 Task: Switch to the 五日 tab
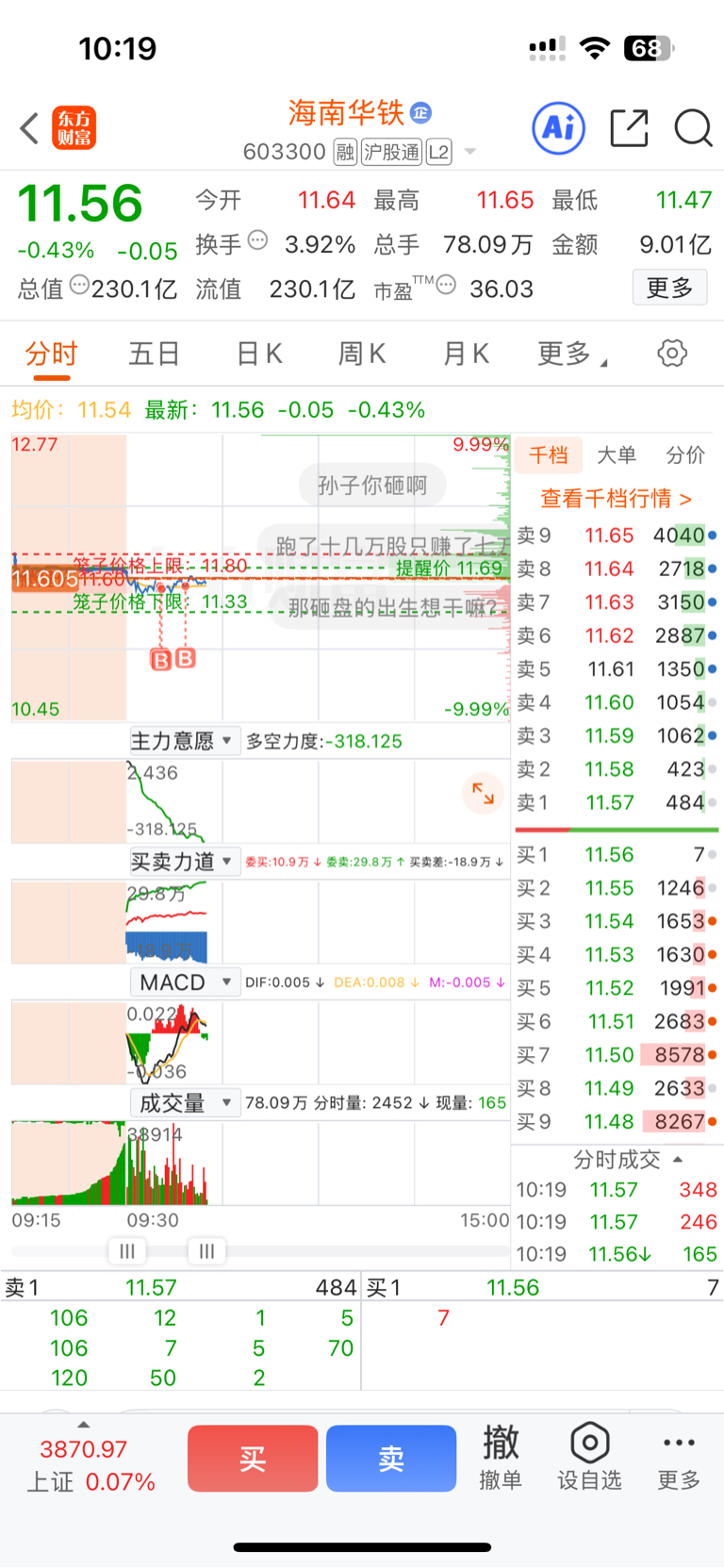click(155, 355)
